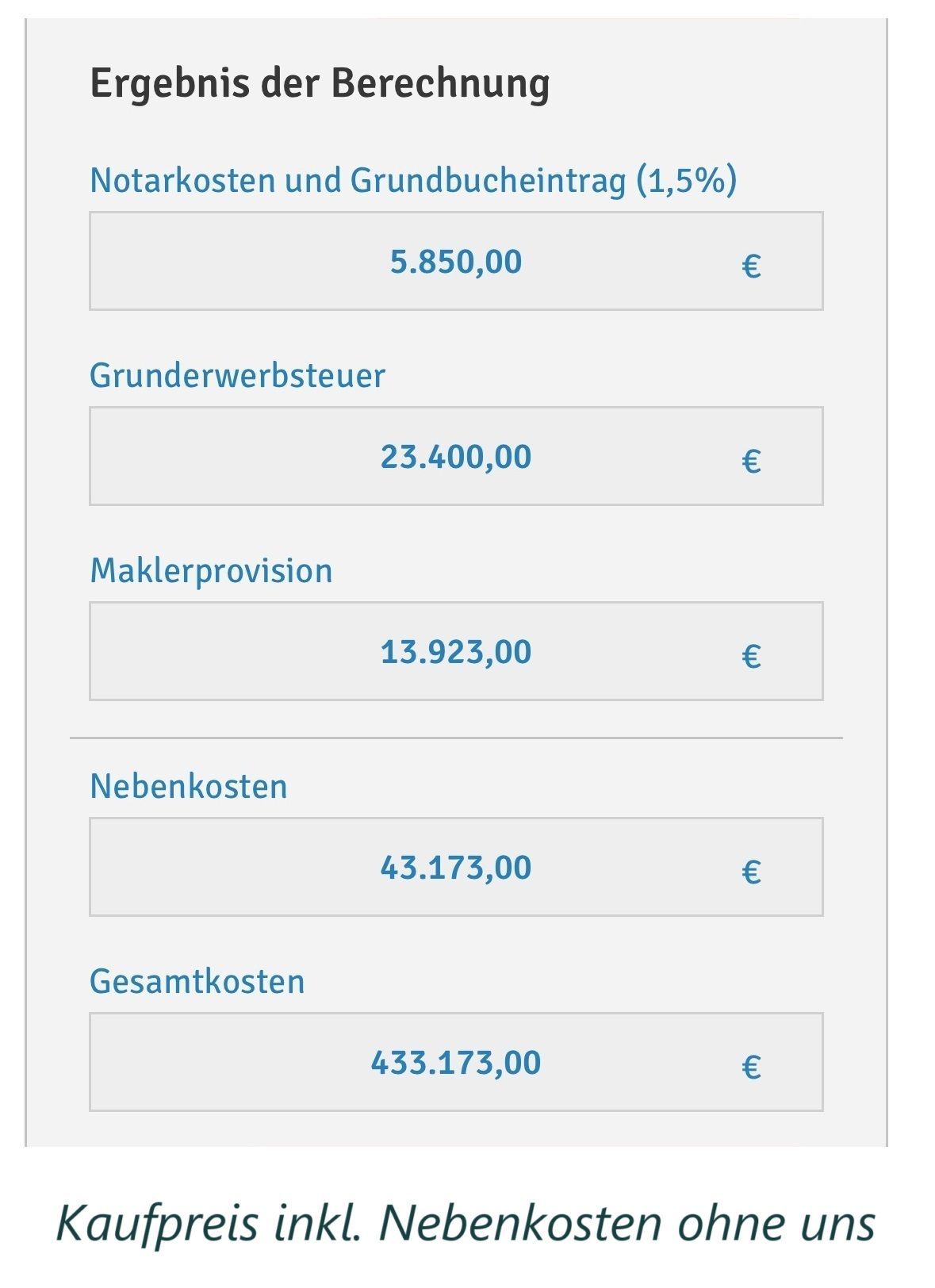Click the euro symbol in Gesamtkosten row

751,1067
